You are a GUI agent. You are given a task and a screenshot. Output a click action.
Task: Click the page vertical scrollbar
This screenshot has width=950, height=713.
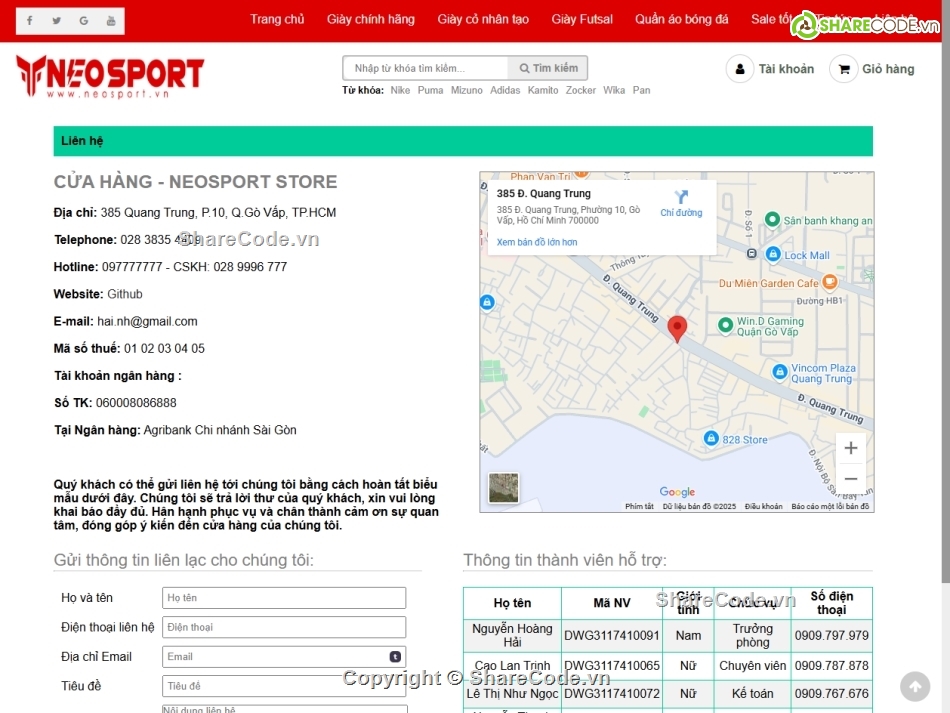pyautogui.click(x=945, y=291)
